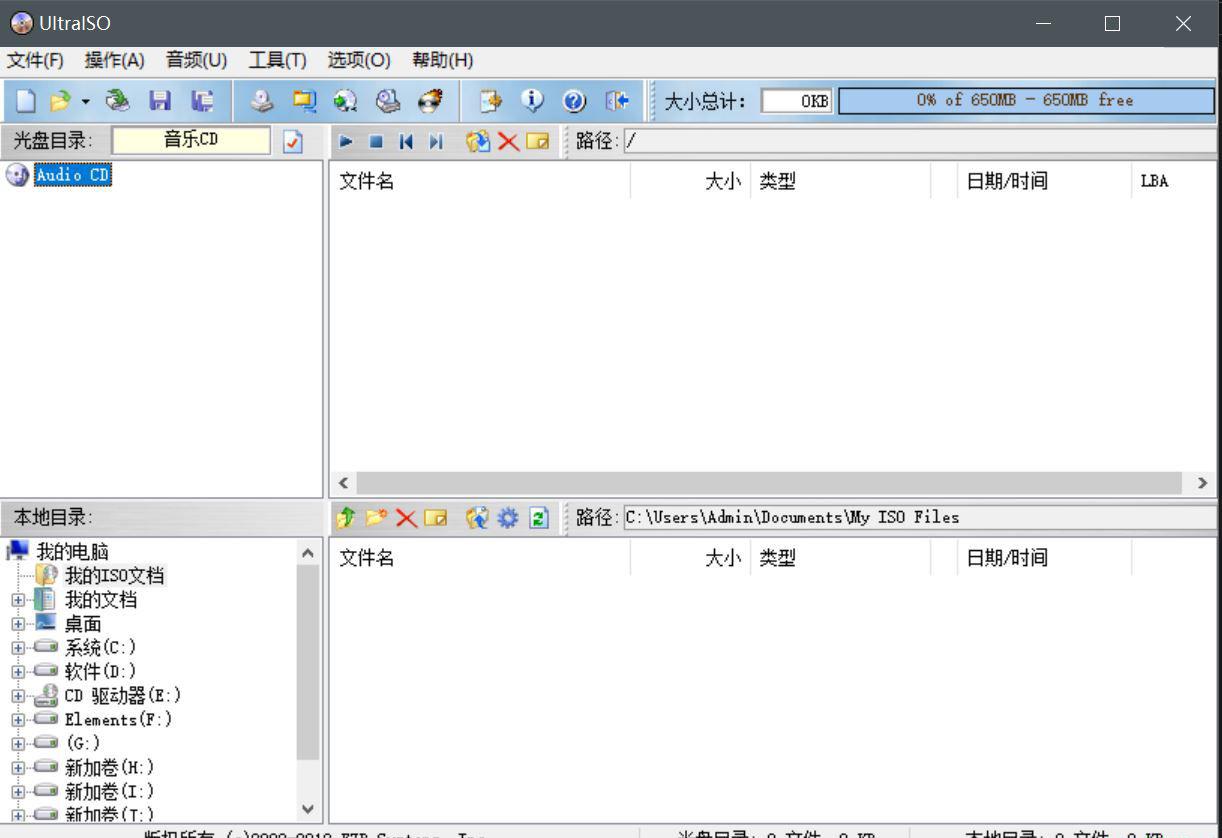Skip to next audio track
The width and height of the screenshot is (1222, 838).
(x=434, y=141)
